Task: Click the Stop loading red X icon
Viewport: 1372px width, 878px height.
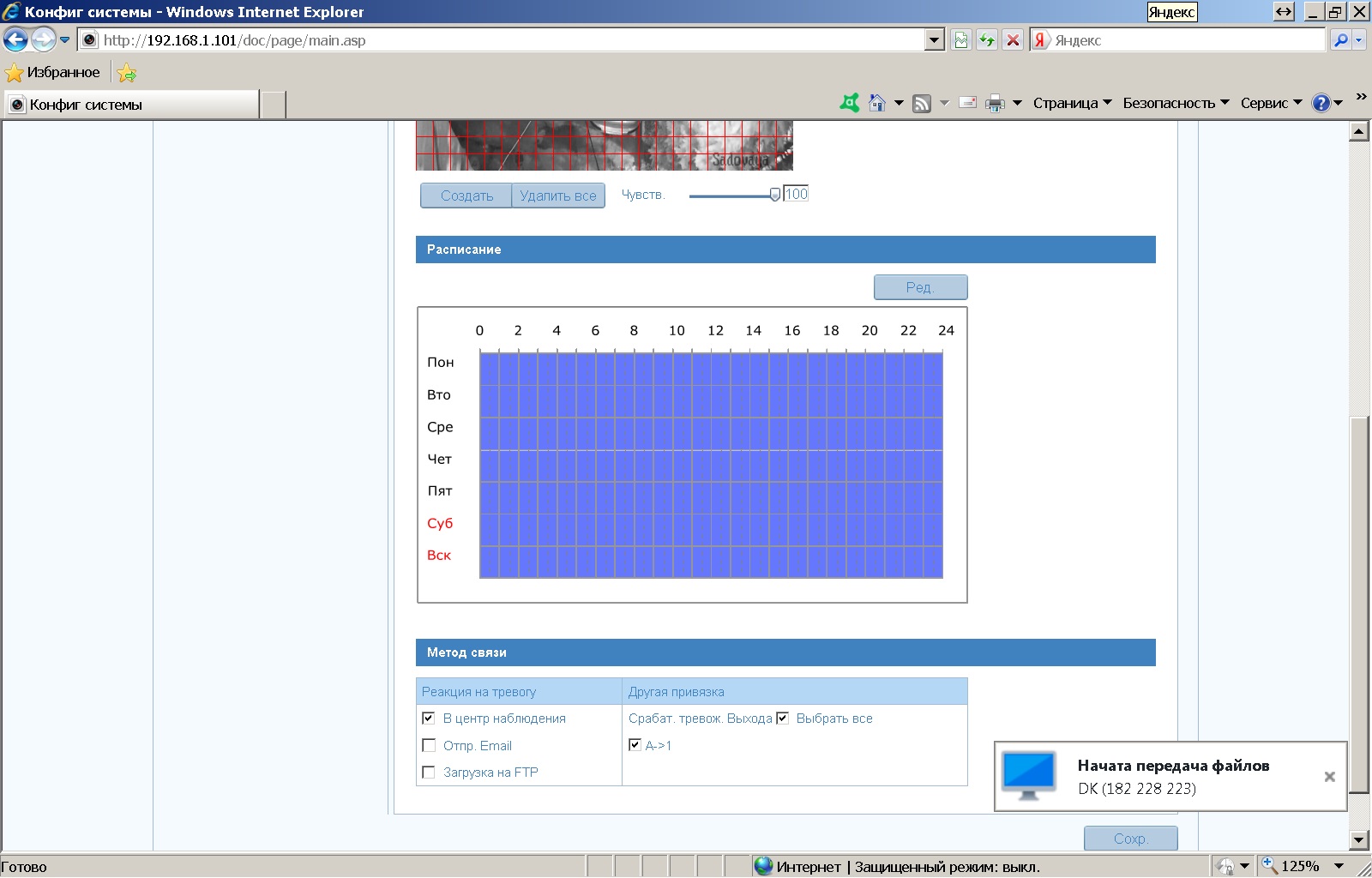Action: click(1013, 40)
